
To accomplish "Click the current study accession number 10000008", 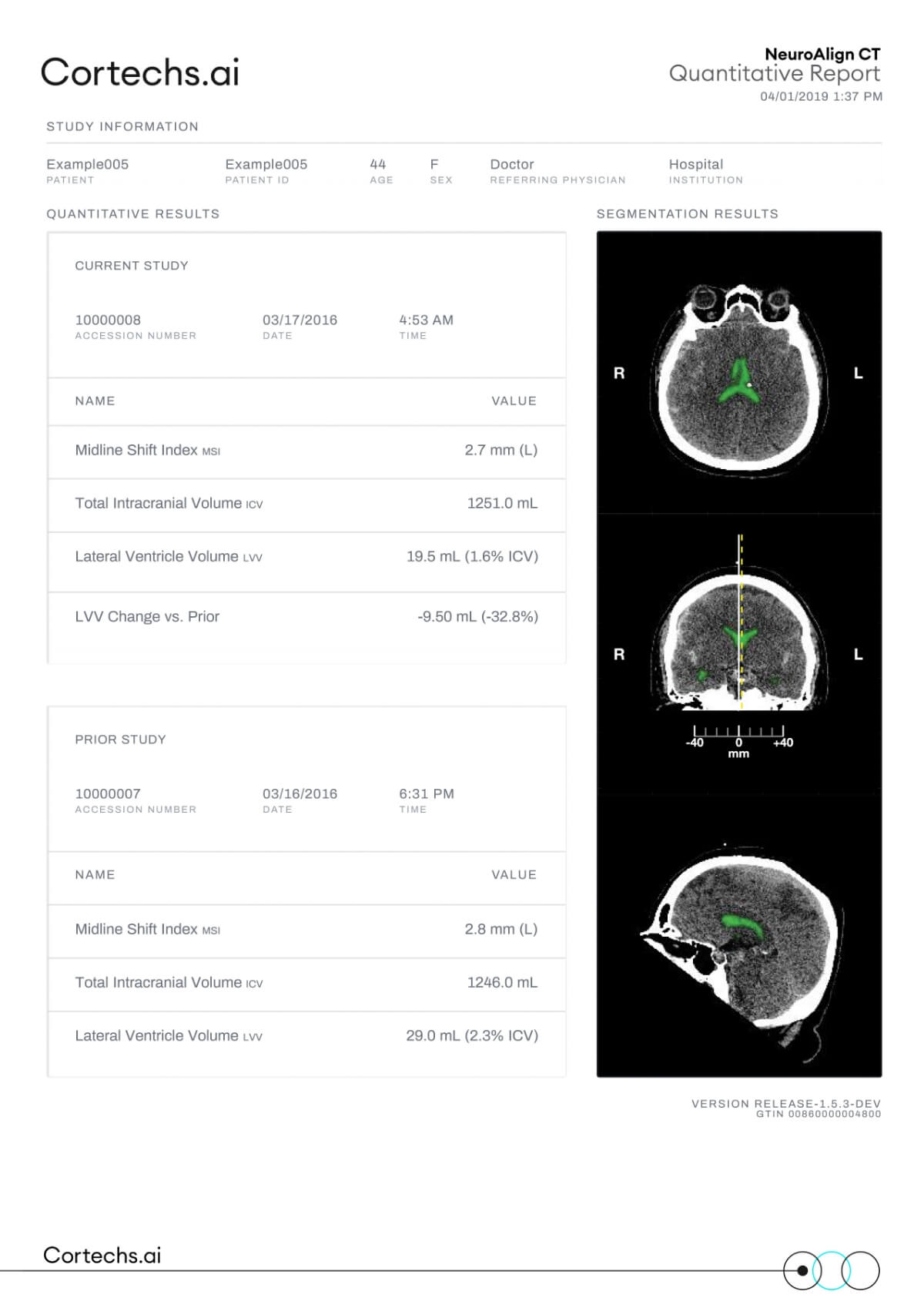I will point(108,320).
